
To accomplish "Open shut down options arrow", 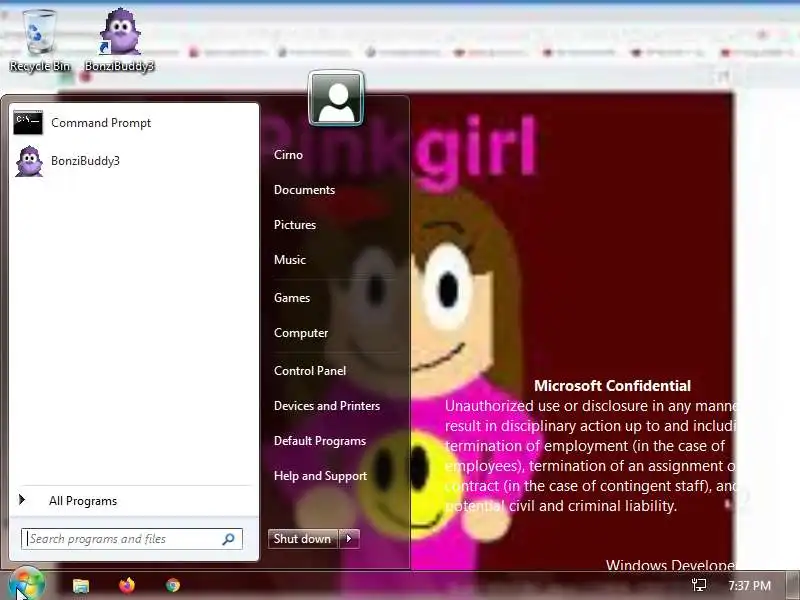I will point(349,539).
